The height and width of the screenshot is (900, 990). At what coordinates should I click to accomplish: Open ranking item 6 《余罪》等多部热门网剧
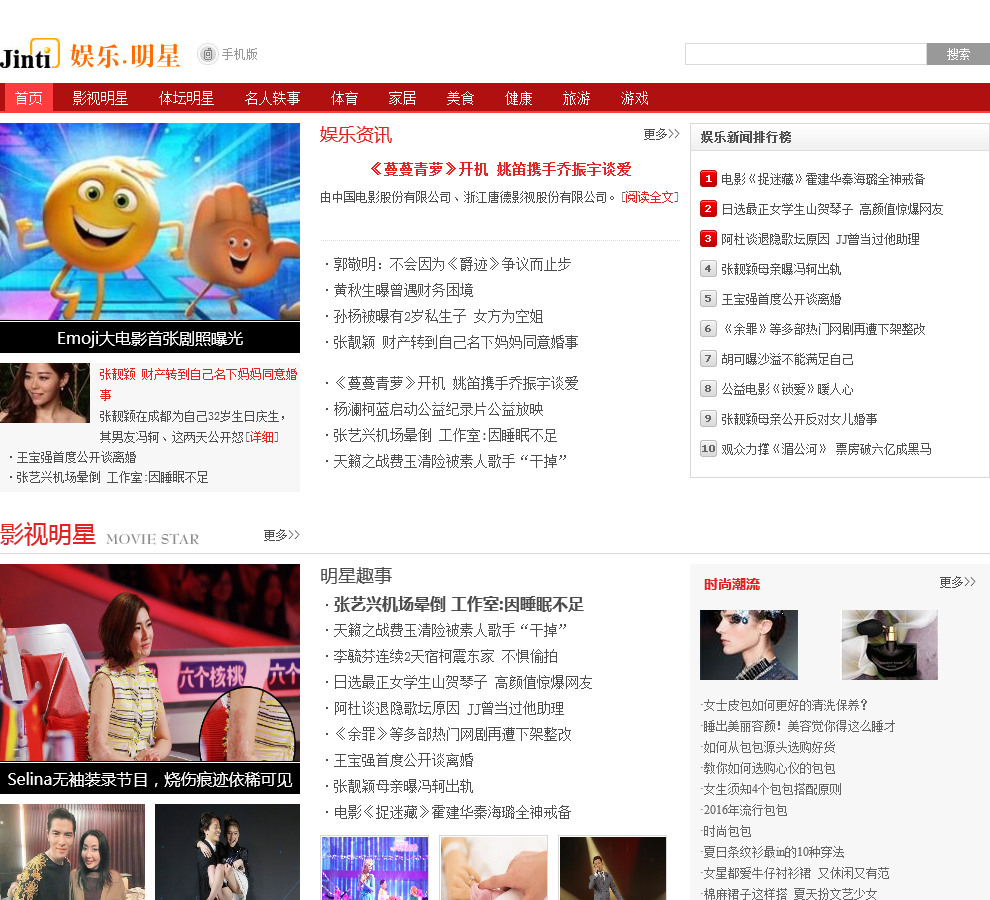tap(823, 329)
